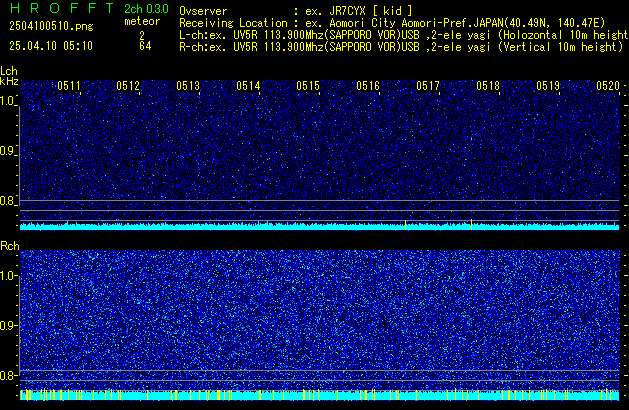
Task: Click the 0511 time marker
Action: pyautogui.click(x=69, y=86)
